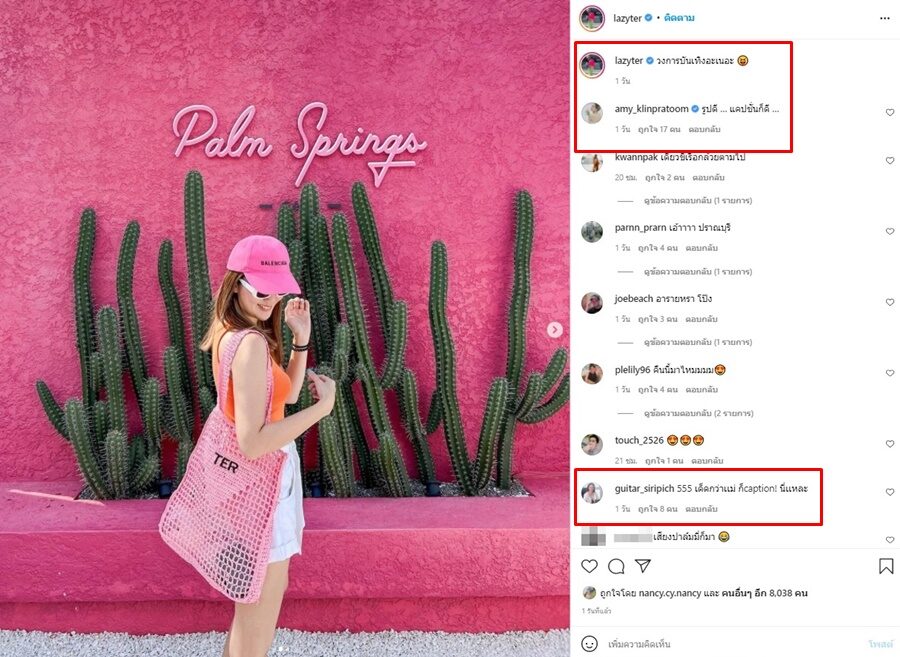Focus the add comment input field
This screenshot has width=900, height=657.
(735, 644)
